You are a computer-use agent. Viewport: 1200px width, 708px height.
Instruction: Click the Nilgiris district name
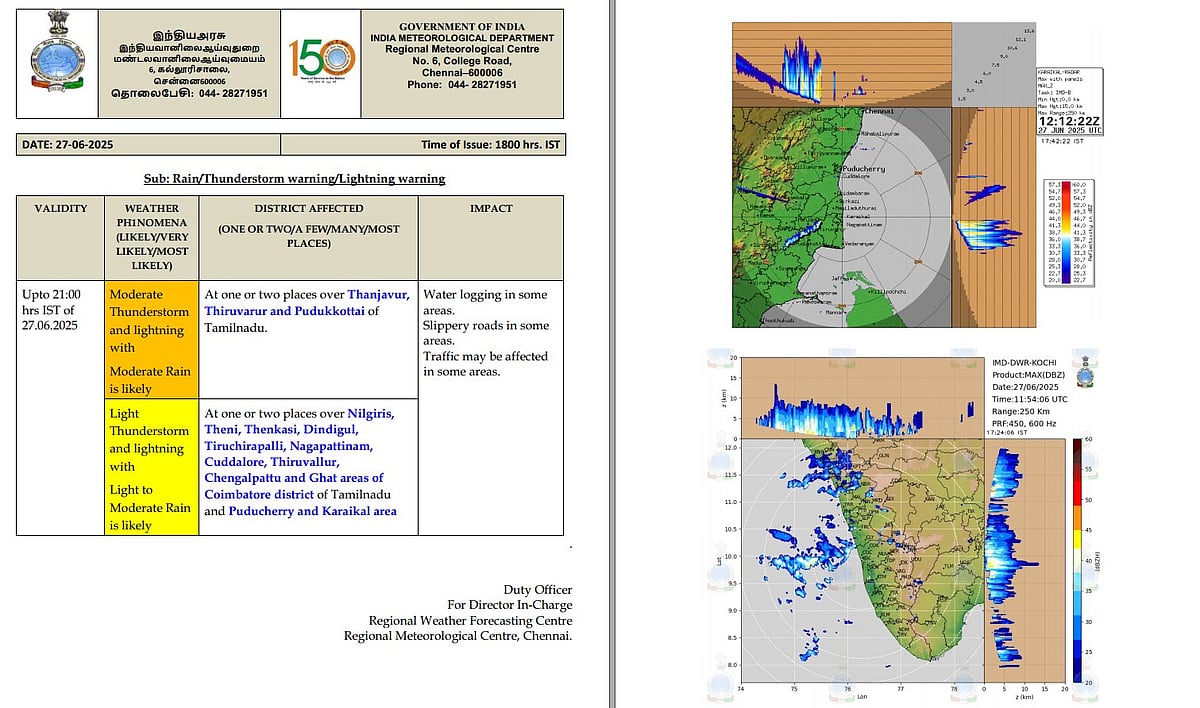pos(371,413)
